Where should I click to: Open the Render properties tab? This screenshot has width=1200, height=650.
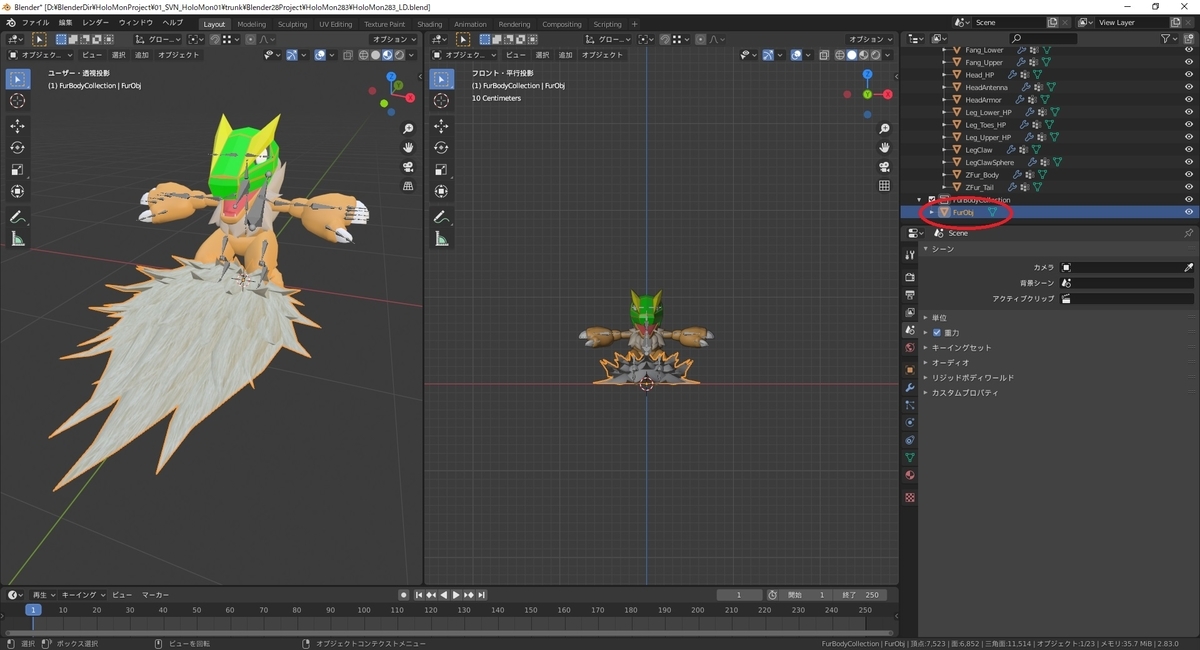910,276
